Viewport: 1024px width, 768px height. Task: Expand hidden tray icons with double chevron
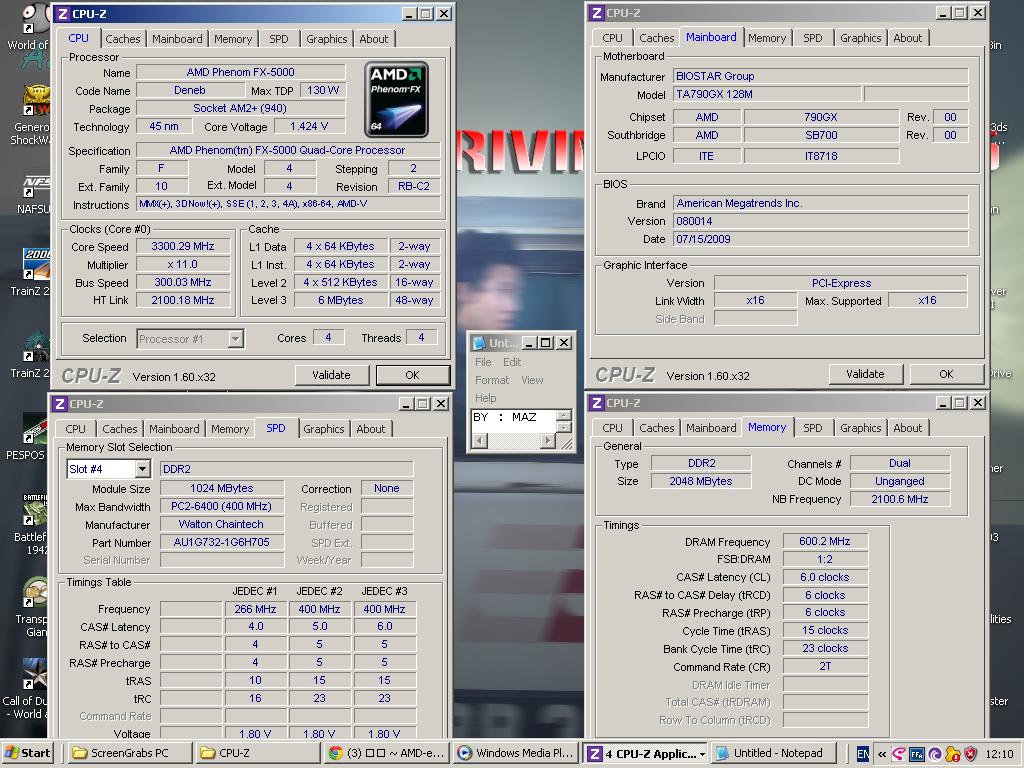coord(882,754)
